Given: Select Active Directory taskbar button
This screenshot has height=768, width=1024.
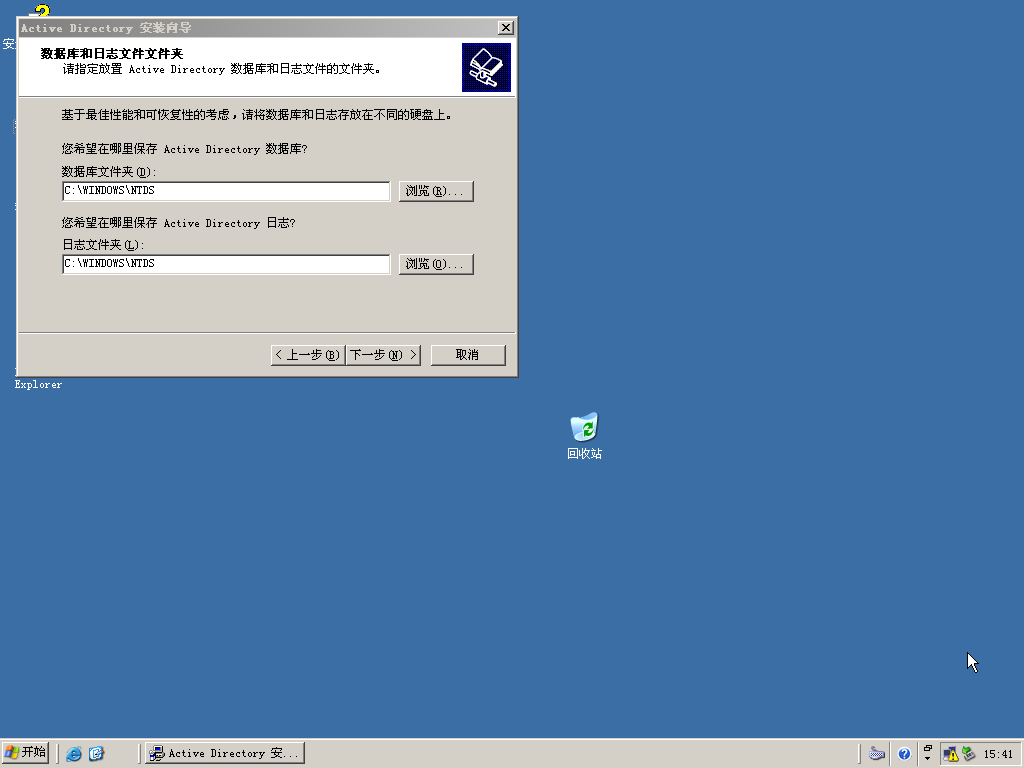Looking at the screenshot, I should 225,753.
